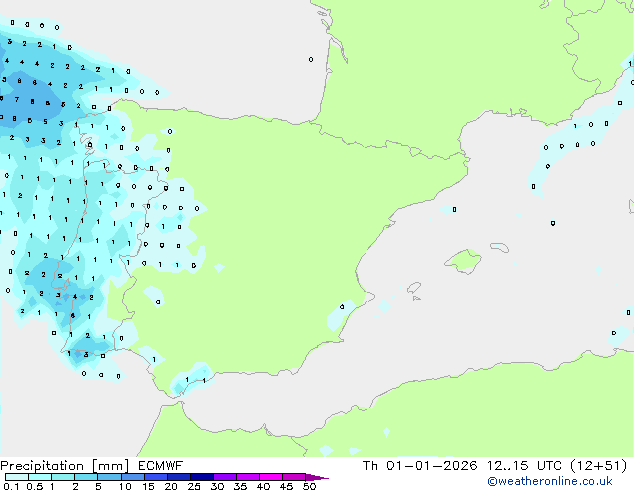Screen dimensions: 634x490
Task: Select the 1–2 mm legend swatch
Action: 63,477
